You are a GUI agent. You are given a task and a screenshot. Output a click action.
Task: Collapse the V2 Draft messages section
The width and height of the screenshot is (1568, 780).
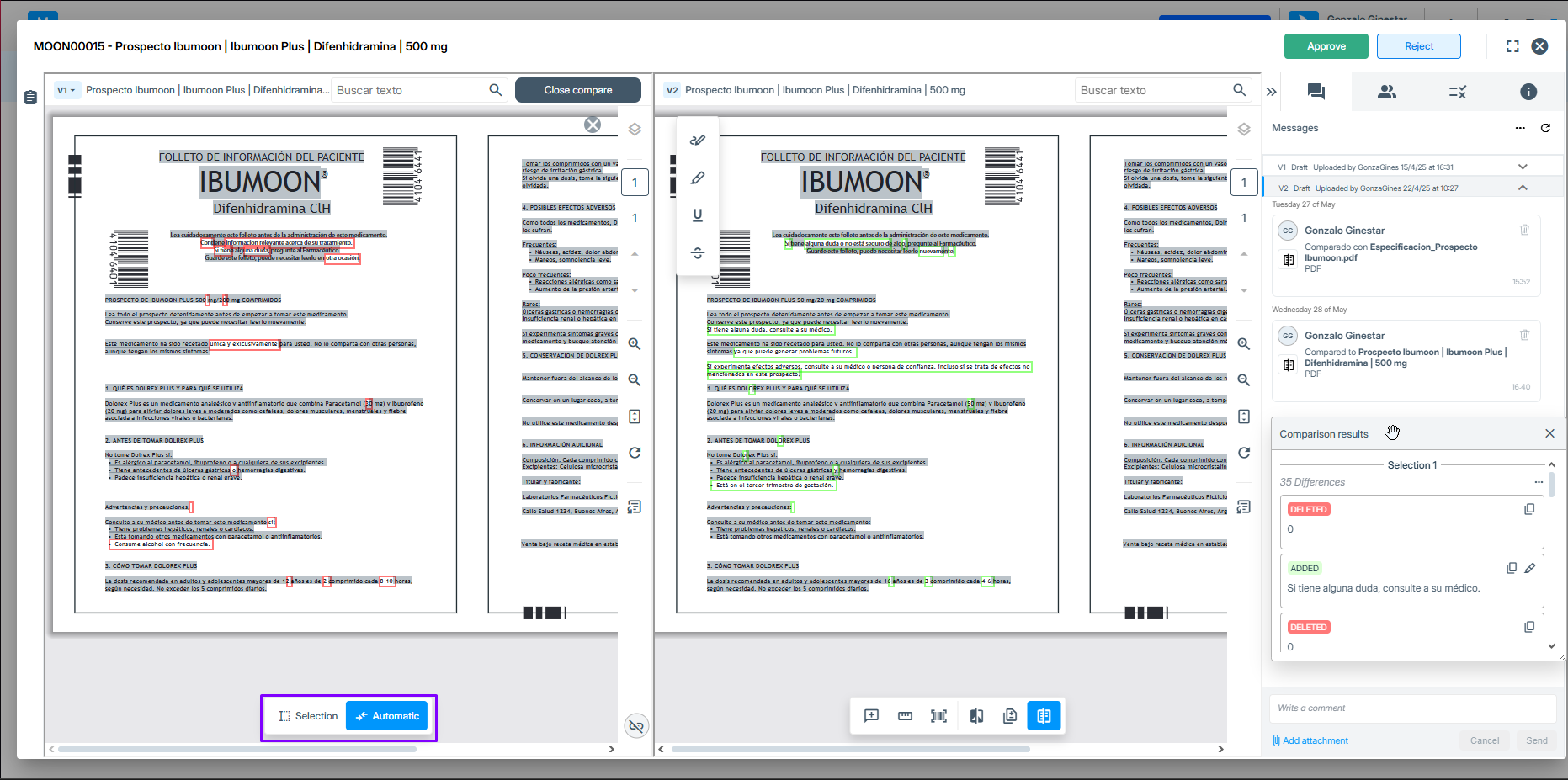point(1522,188)
